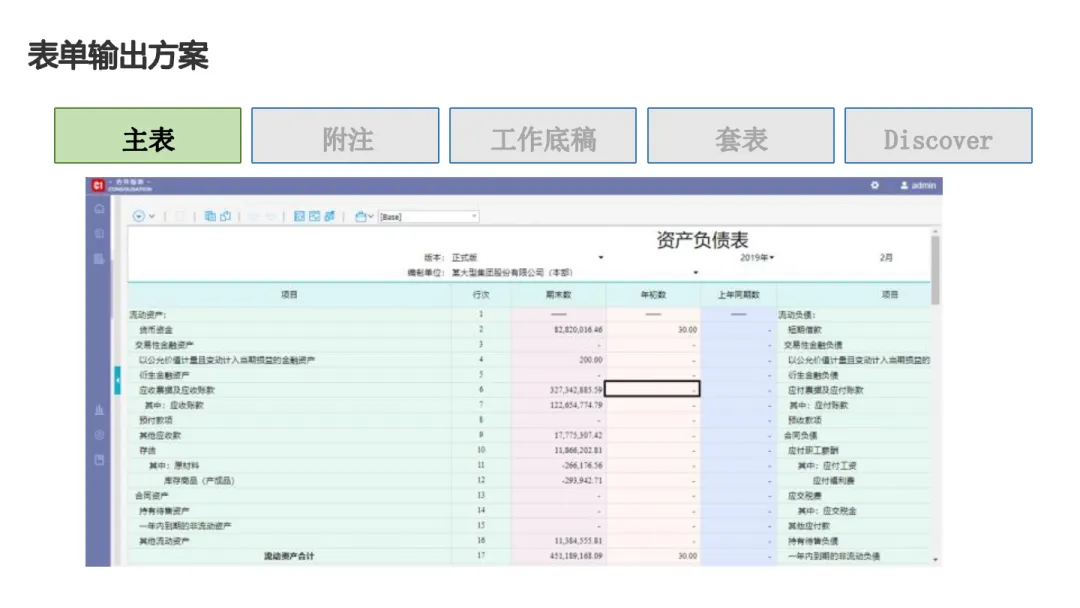Screen dimensions: 1080x608
Task: Click the value 82,820,016.46
Action: click(578, 330)
